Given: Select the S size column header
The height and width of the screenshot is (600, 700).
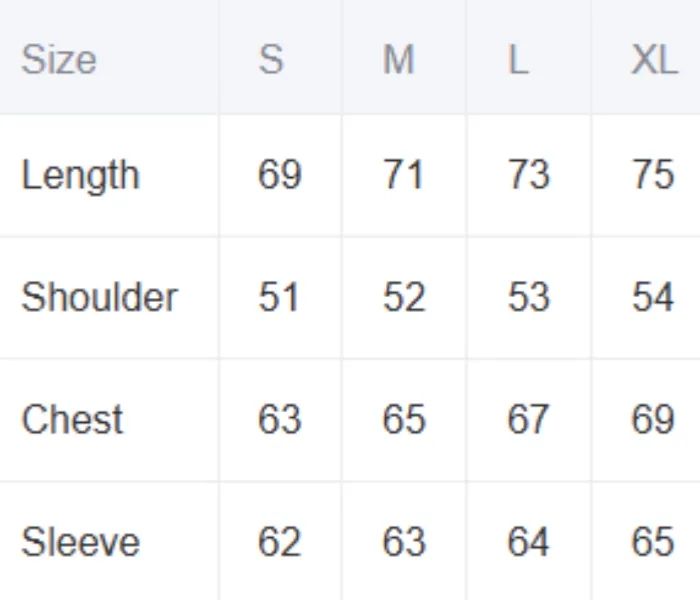Looking at the screenshot, I should [271, 60].
